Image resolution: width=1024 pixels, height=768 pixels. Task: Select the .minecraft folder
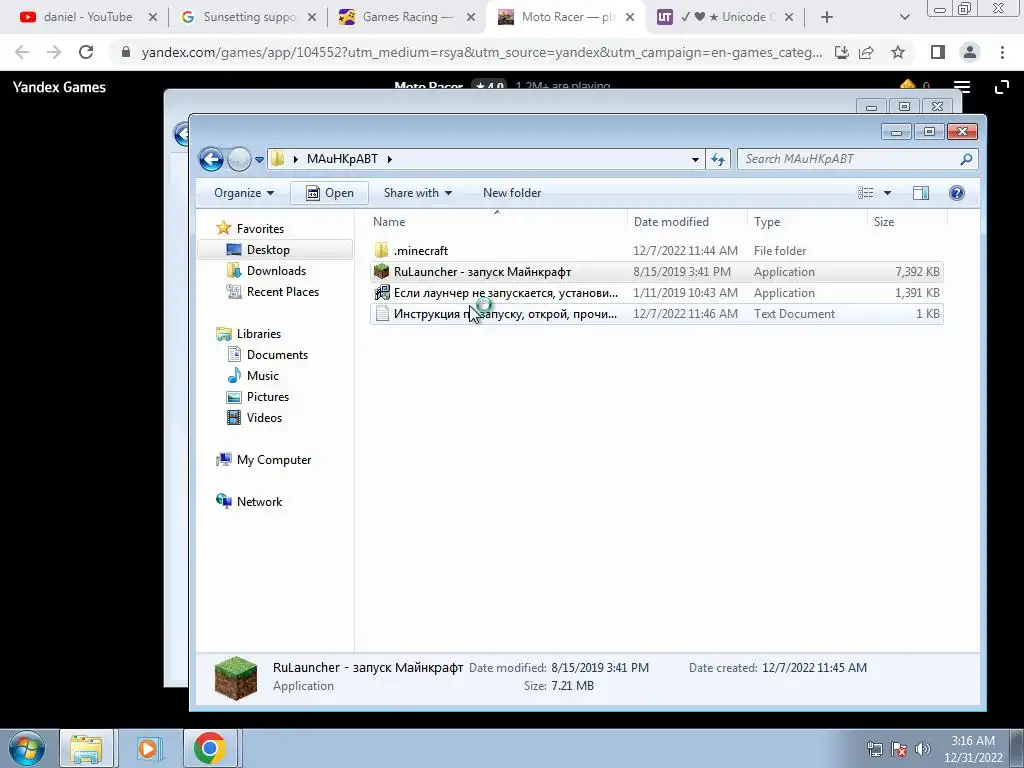(656, 251)
